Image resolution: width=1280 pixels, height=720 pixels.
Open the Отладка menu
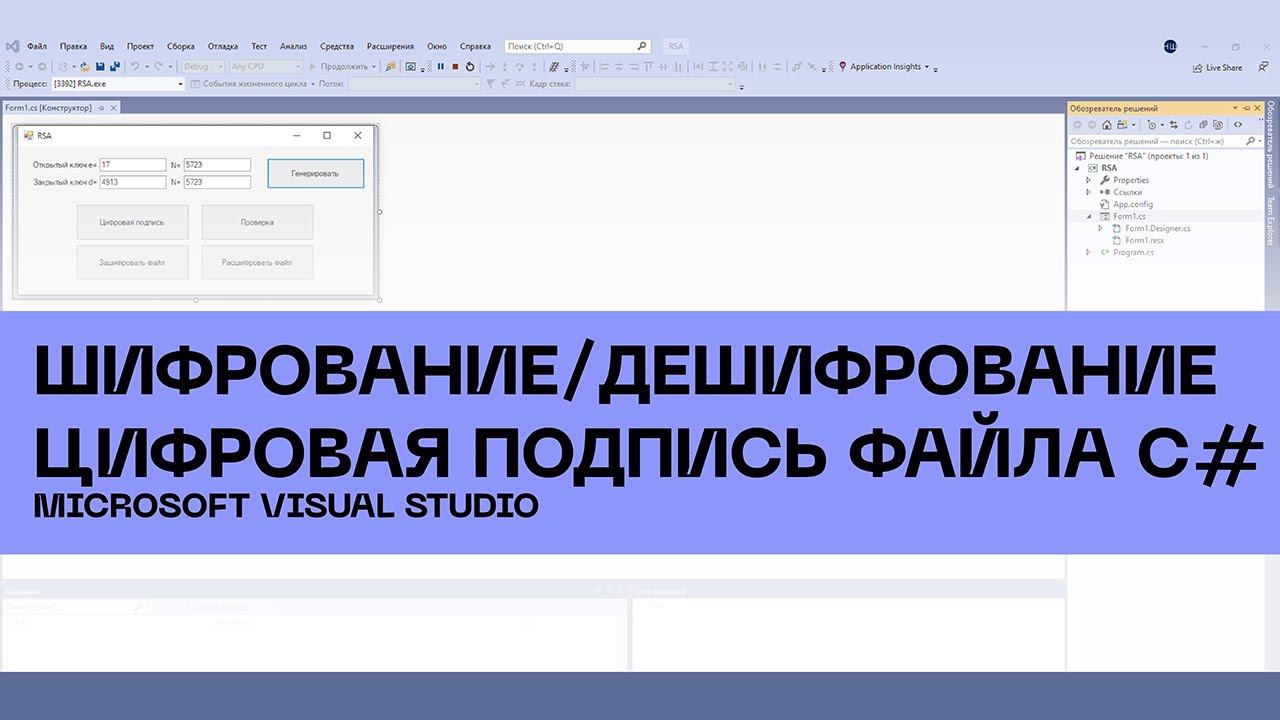tap(223, 46)
